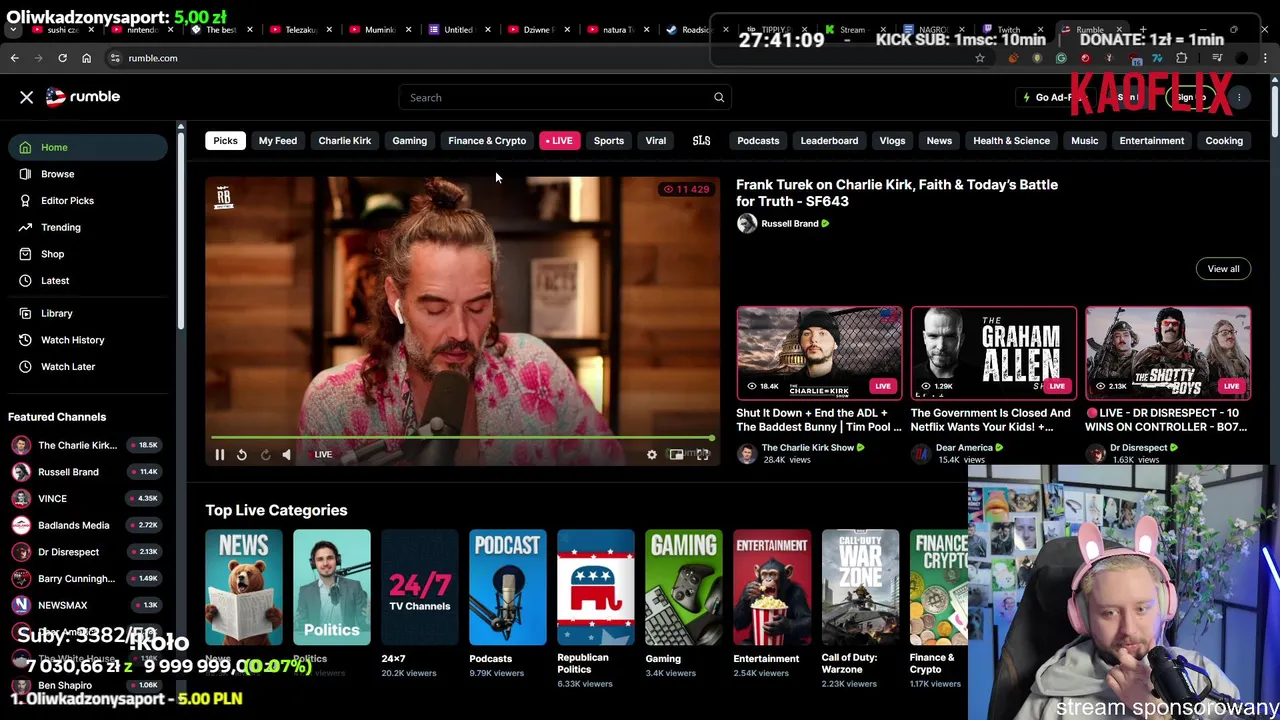Screen dimensions: 1280x720
Task: Open the Shotty Boys live thumbnail
Action: click(x=1167, y=353)
